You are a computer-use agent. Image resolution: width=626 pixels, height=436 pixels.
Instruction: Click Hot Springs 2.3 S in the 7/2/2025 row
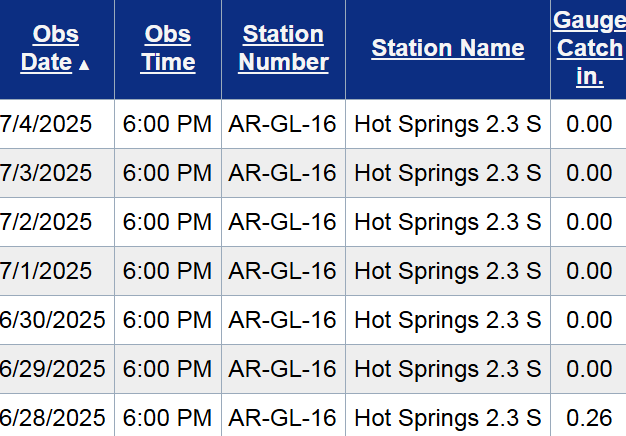[448, 222]
